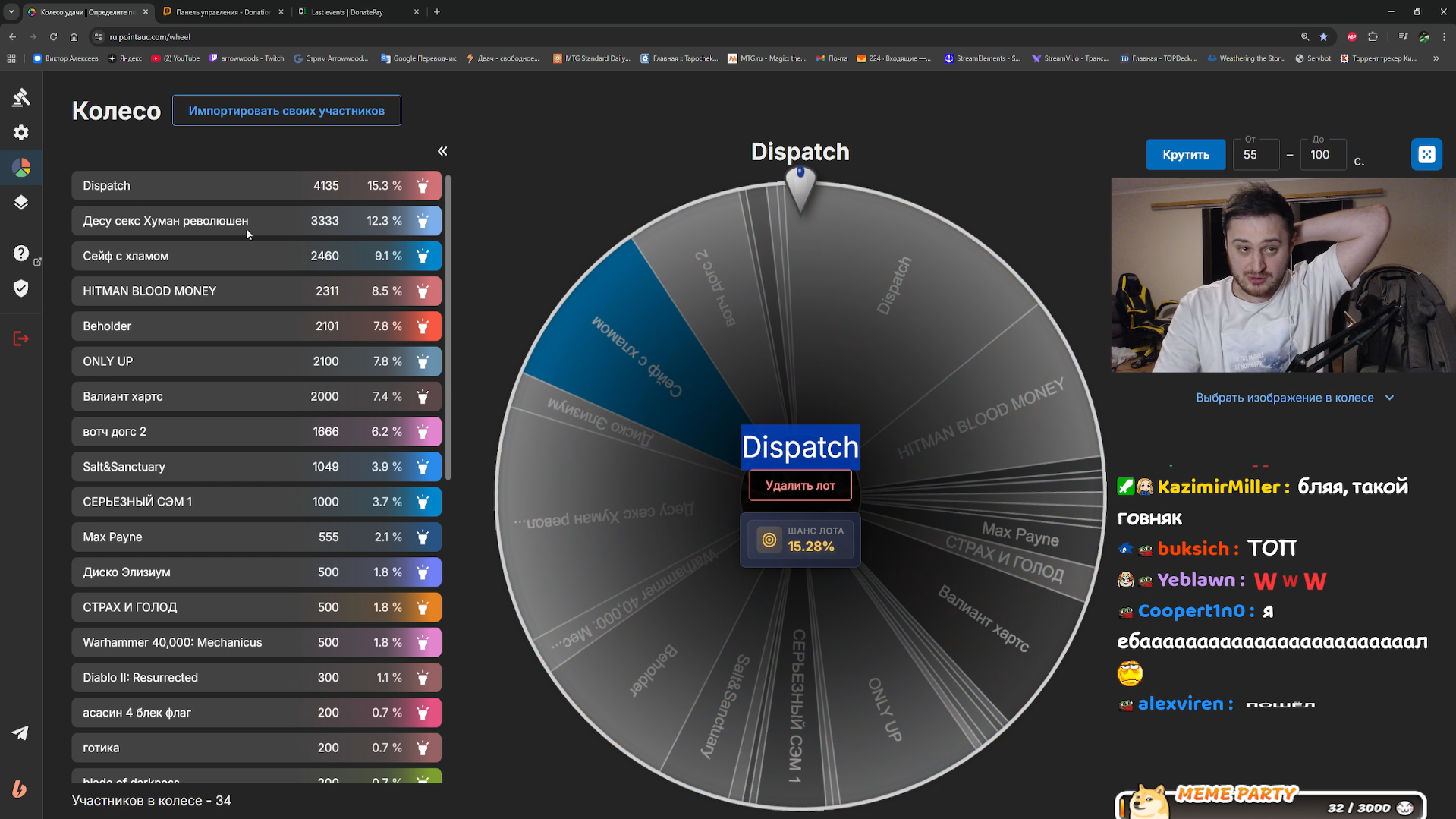This screenshot has width=1456, height=819.
Task: Click the streamer webcam image
Action: [1284, 275]
